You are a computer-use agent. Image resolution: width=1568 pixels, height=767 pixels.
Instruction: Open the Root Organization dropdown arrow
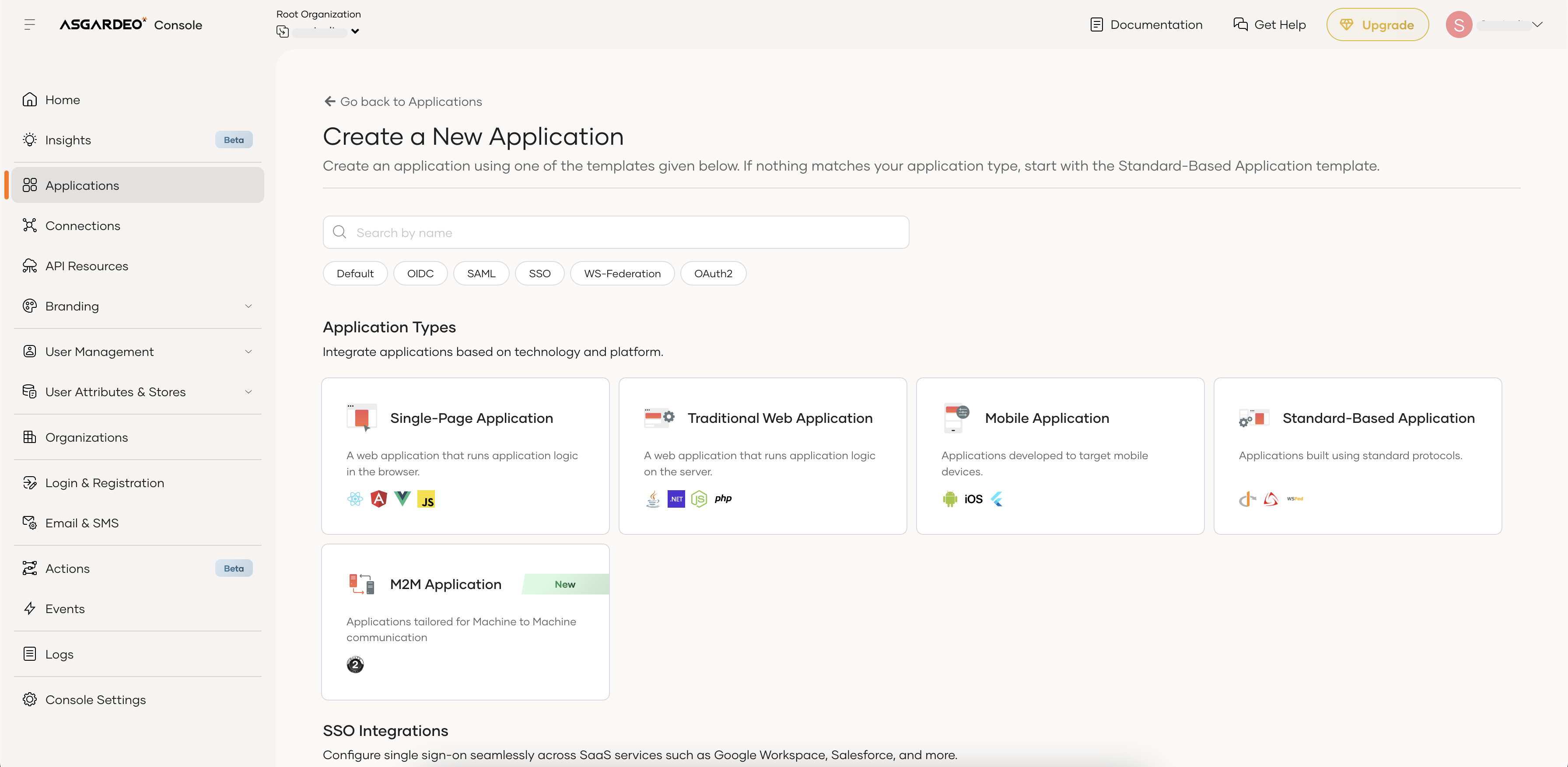pos(355,31)
